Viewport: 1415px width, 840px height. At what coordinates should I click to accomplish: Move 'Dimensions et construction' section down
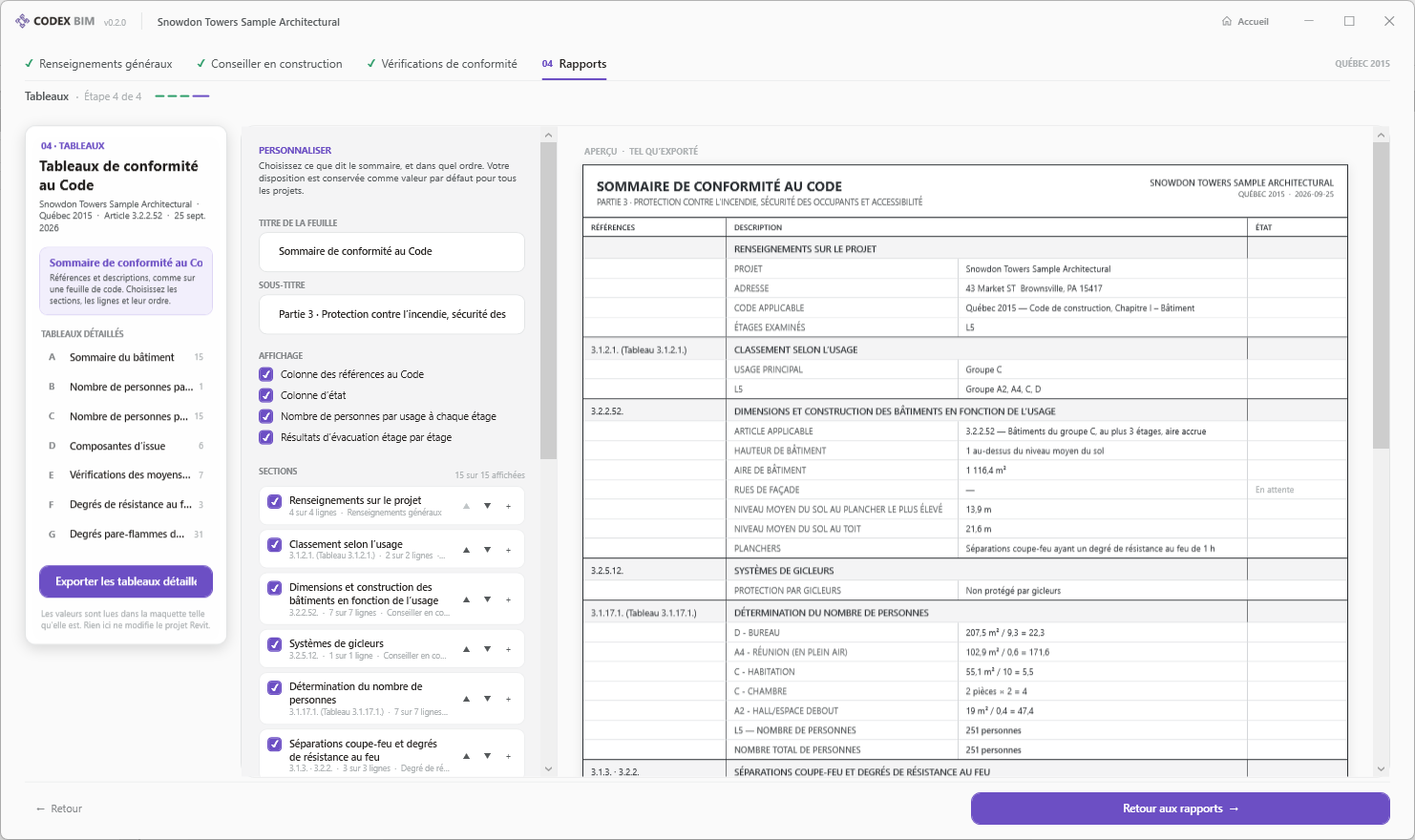(x=487, y=599)
